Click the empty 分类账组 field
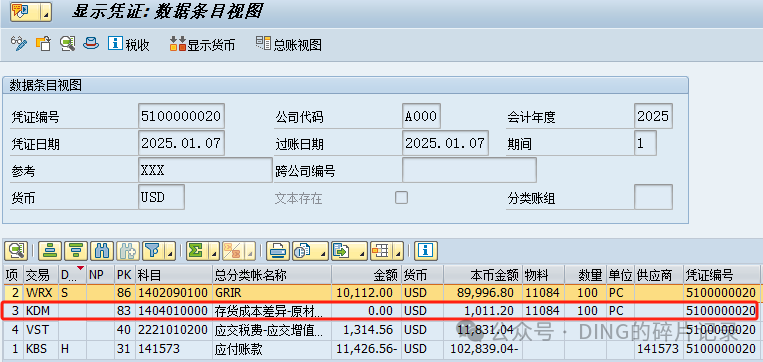763x362 pixels. point(654,197)
